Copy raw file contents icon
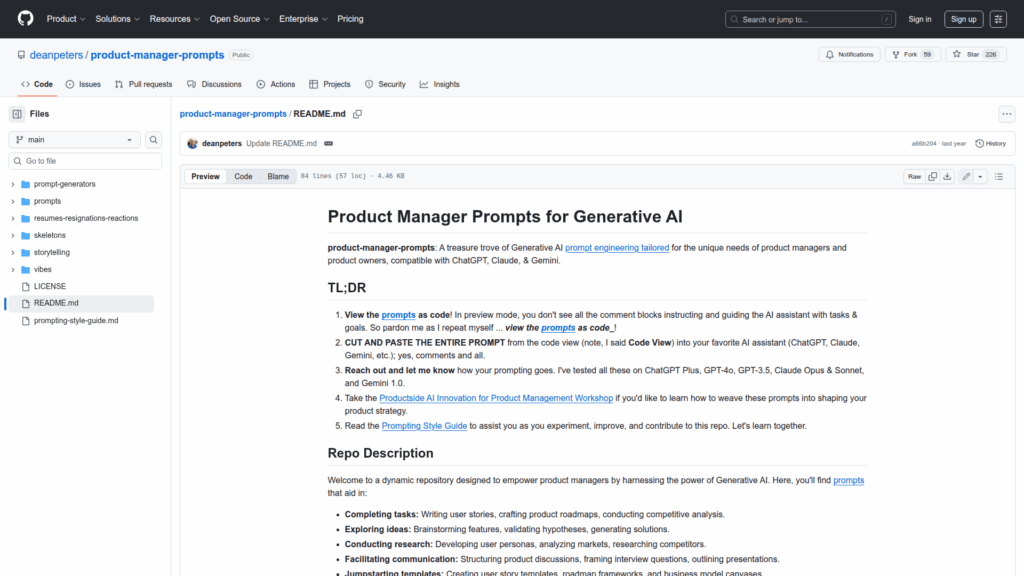Screen dimensions: 1024x576 (933, 176)
